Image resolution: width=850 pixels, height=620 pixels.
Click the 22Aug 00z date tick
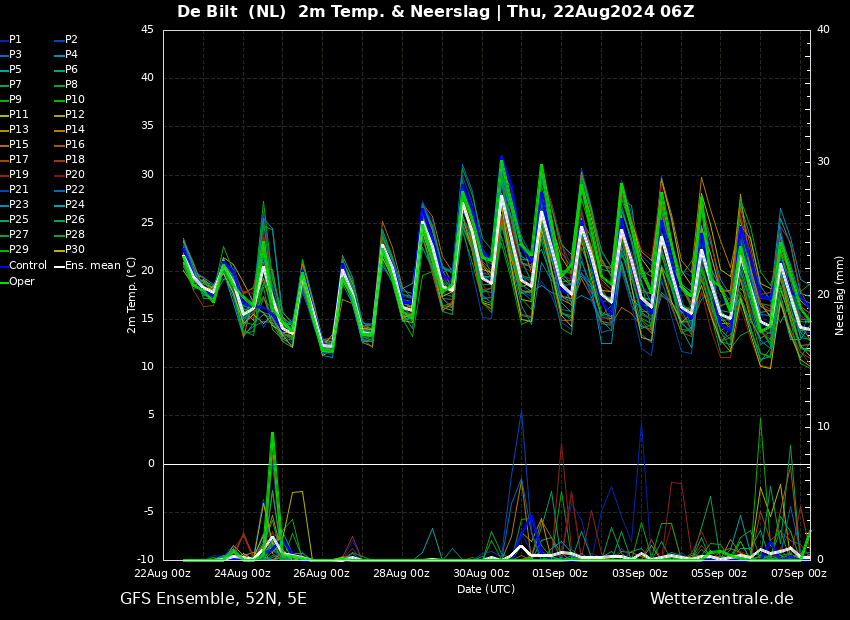pyautogui.click(x=162, y=574)
